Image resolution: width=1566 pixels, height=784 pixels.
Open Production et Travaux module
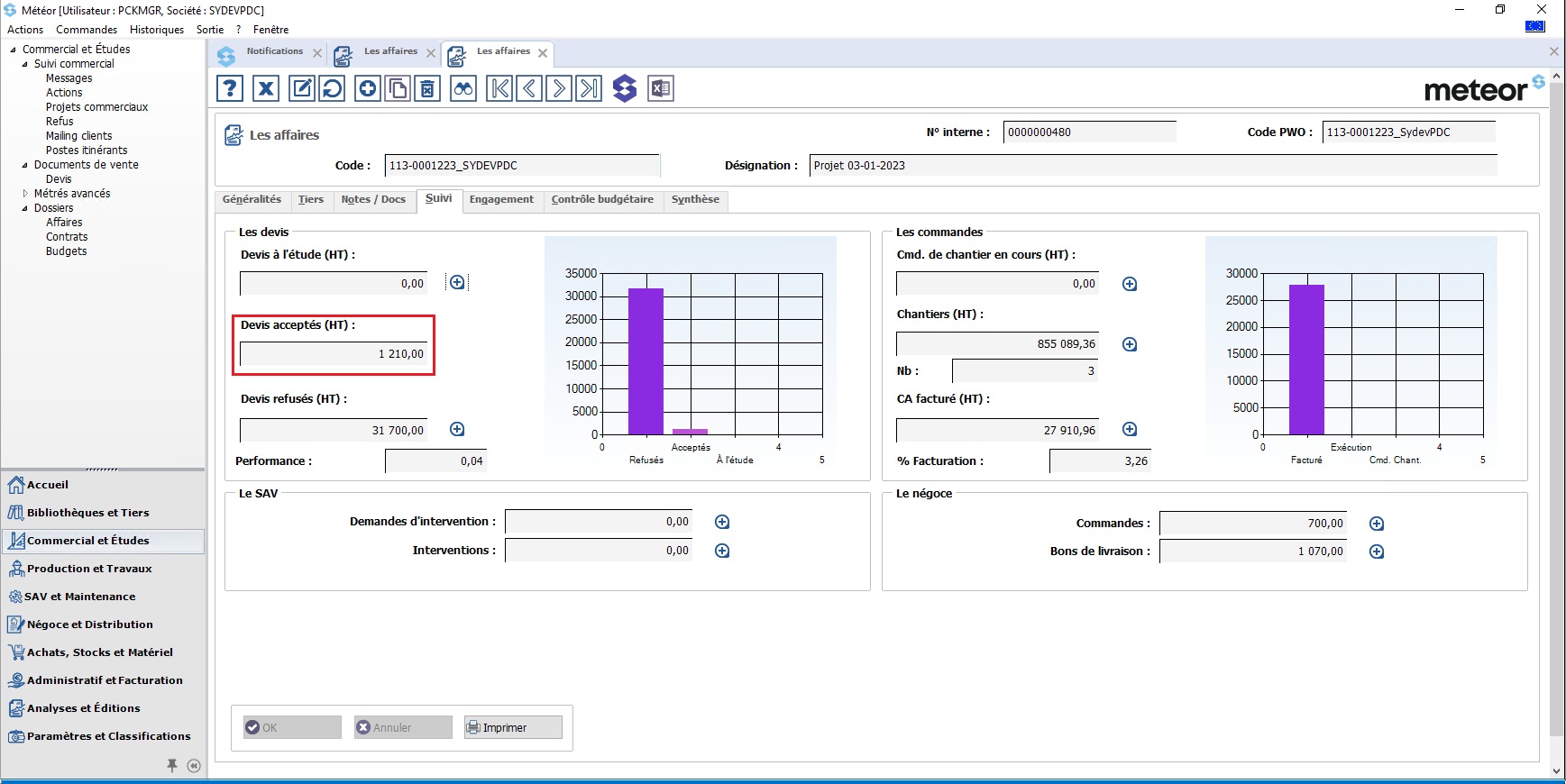tap(103, 569)
